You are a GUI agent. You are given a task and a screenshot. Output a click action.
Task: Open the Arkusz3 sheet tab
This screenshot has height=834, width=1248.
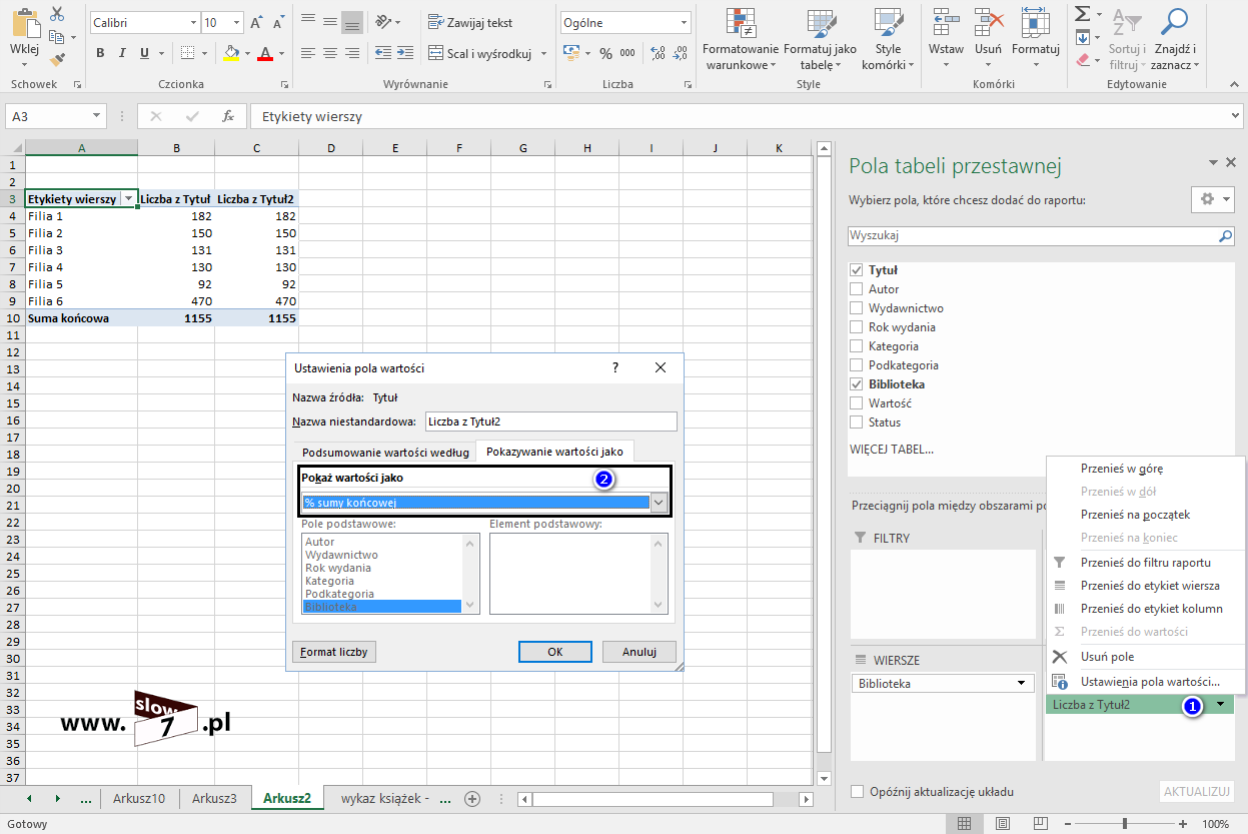tap(215, 798)
